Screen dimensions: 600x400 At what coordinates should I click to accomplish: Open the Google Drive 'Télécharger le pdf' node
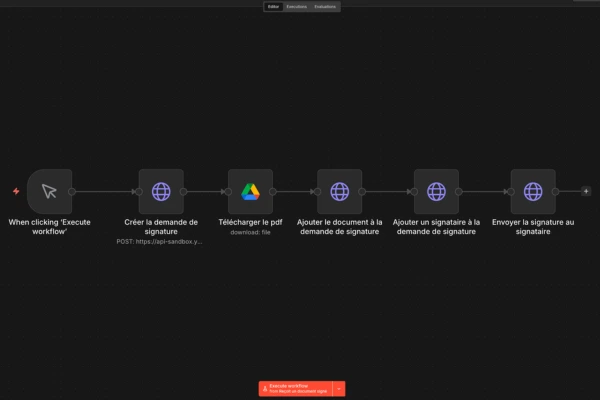point(250,191)
